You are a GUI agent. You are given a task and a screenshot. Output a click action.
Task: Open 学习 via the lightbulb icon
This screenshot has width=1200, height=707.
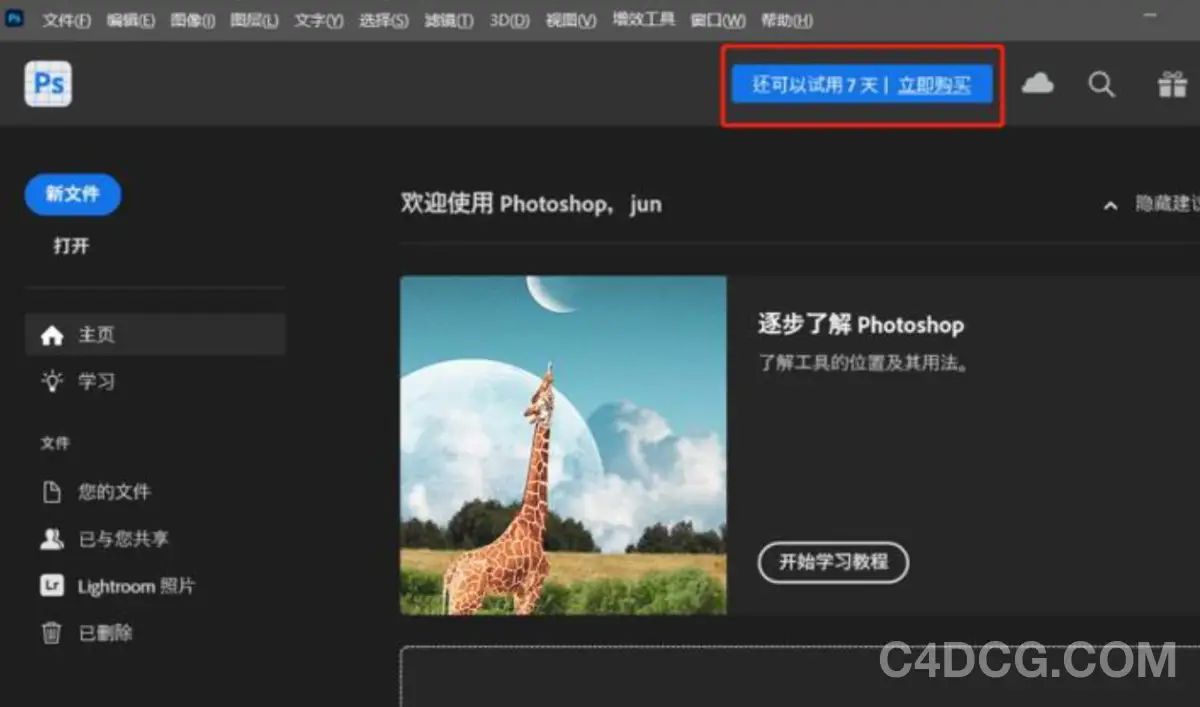[x=52, y=381]
